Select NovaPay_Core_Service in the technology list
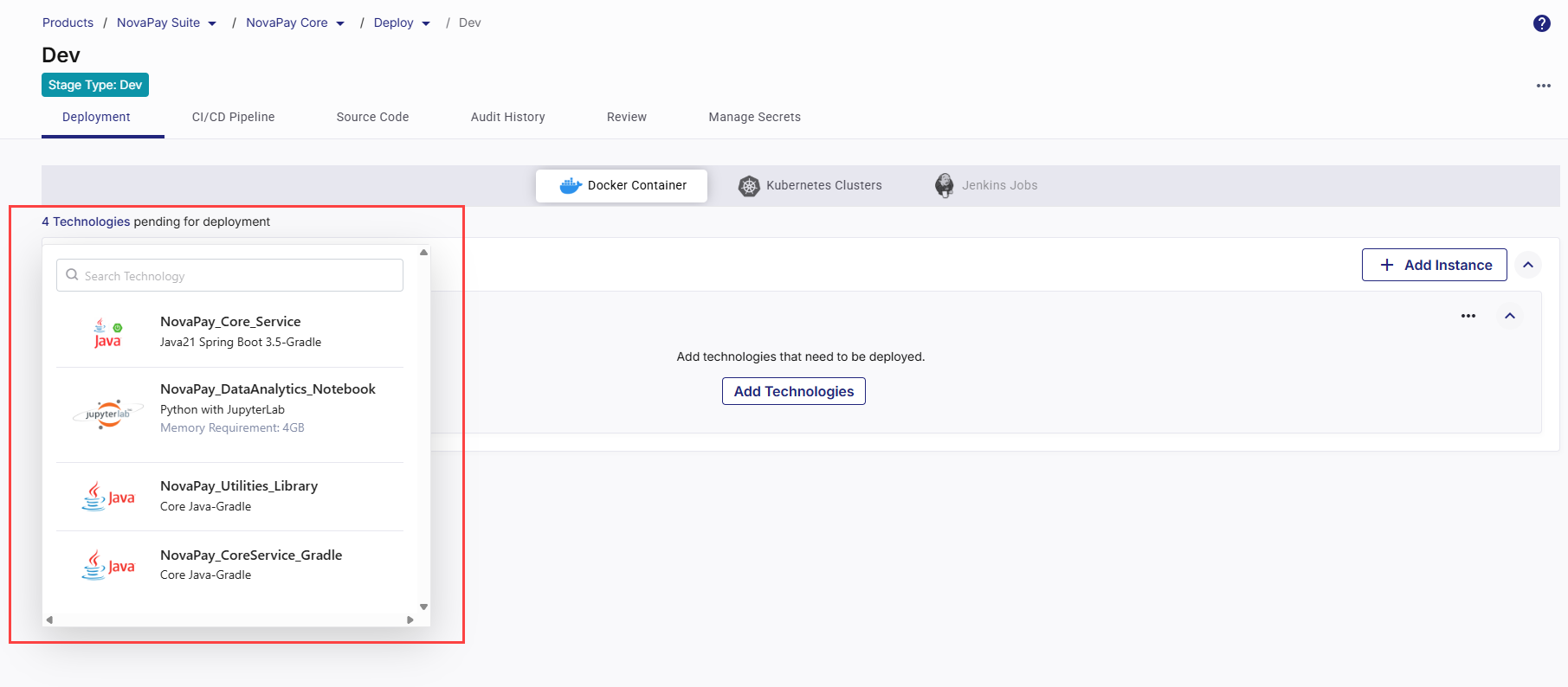1568x687 pixels. pos(229,332)
